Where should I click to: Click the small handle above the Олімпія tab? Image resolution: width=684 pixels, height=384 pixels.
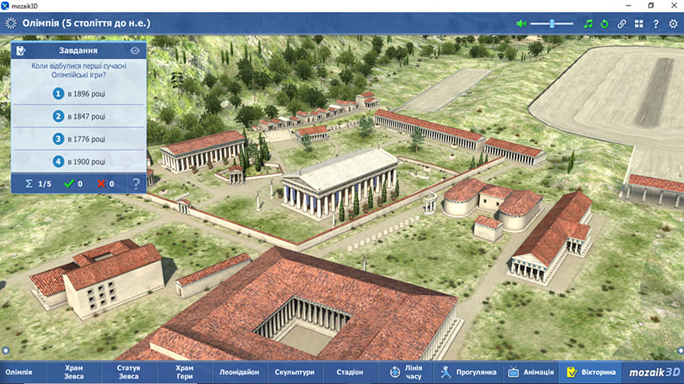[x=5, y=350]
